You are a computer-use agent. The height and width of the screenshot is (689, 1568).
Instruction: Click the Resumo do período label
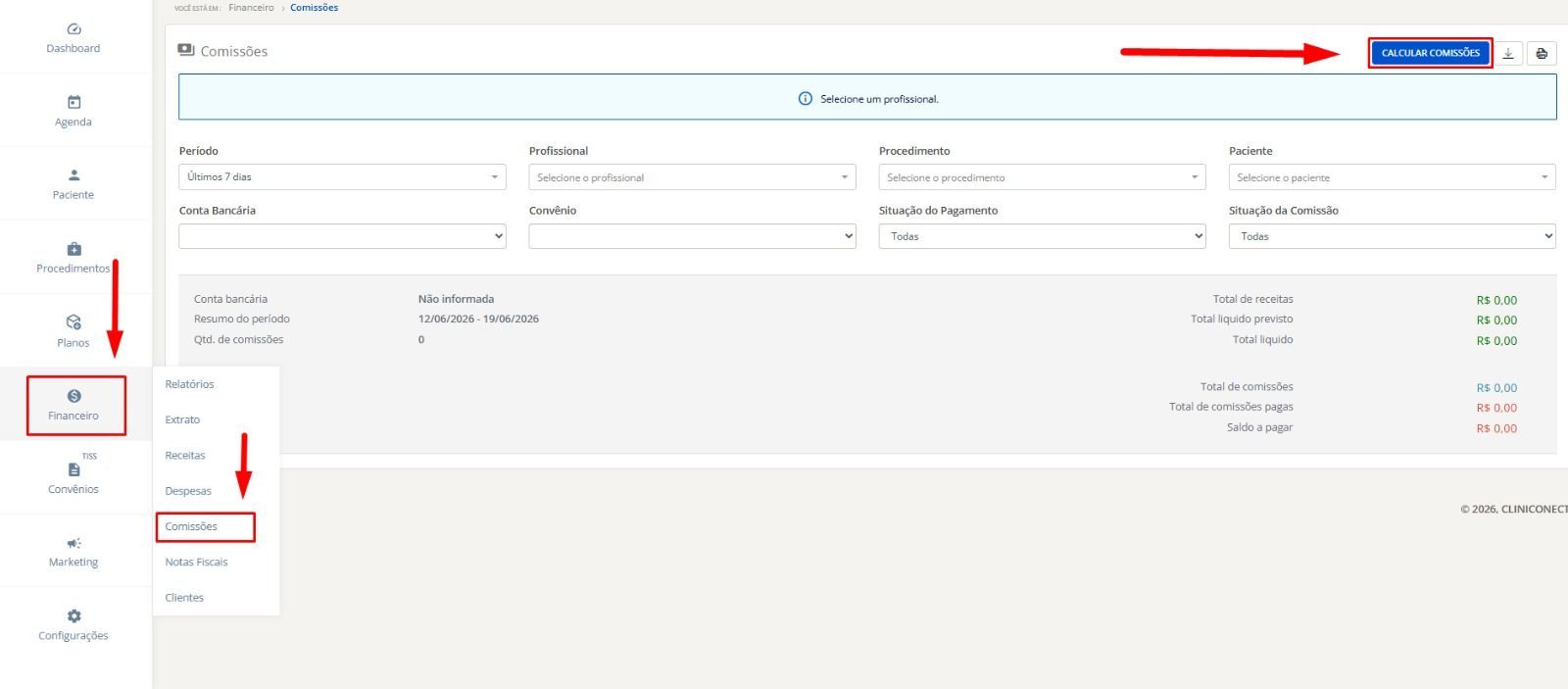tap(242, 319)
